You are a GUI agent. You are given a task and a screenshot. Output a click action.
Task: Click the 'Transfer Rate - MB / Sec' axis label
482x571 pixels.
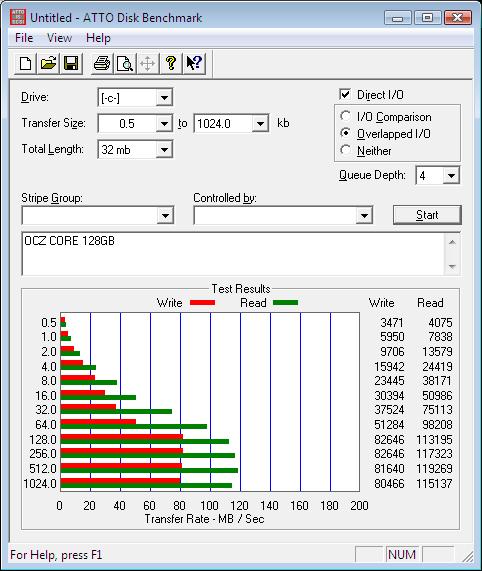(204, 519)
